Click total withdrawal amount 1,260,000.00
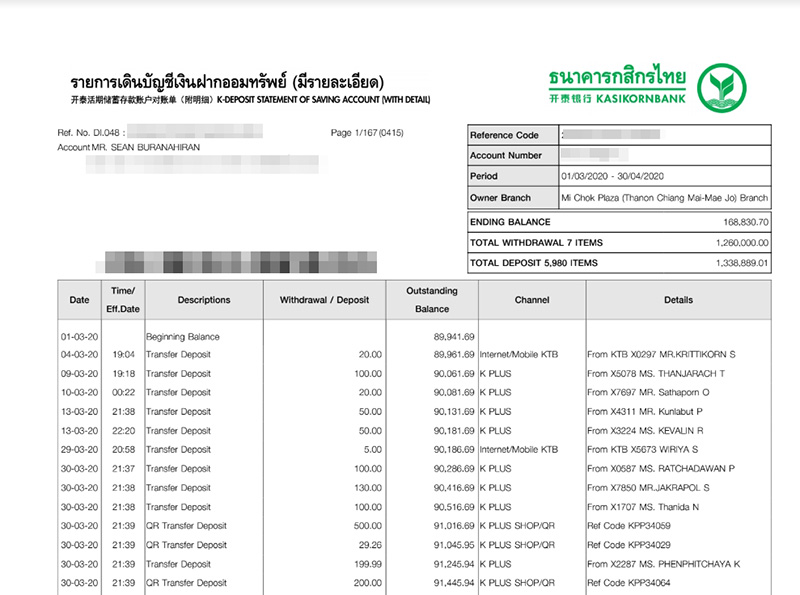800x595 pixels. coord(742,242)
